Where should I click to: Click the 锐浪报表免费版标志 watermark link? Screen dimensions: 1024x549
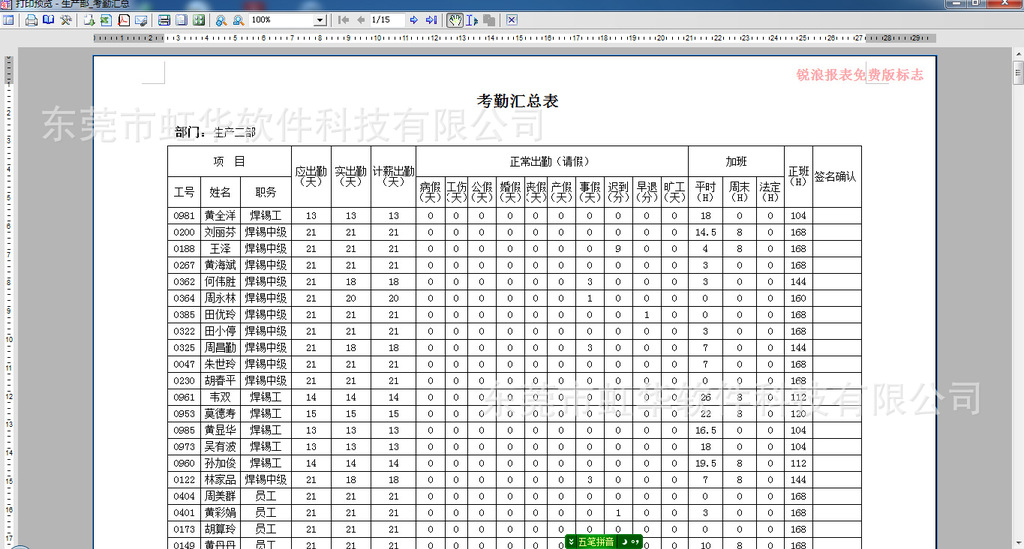click(859, 75)
